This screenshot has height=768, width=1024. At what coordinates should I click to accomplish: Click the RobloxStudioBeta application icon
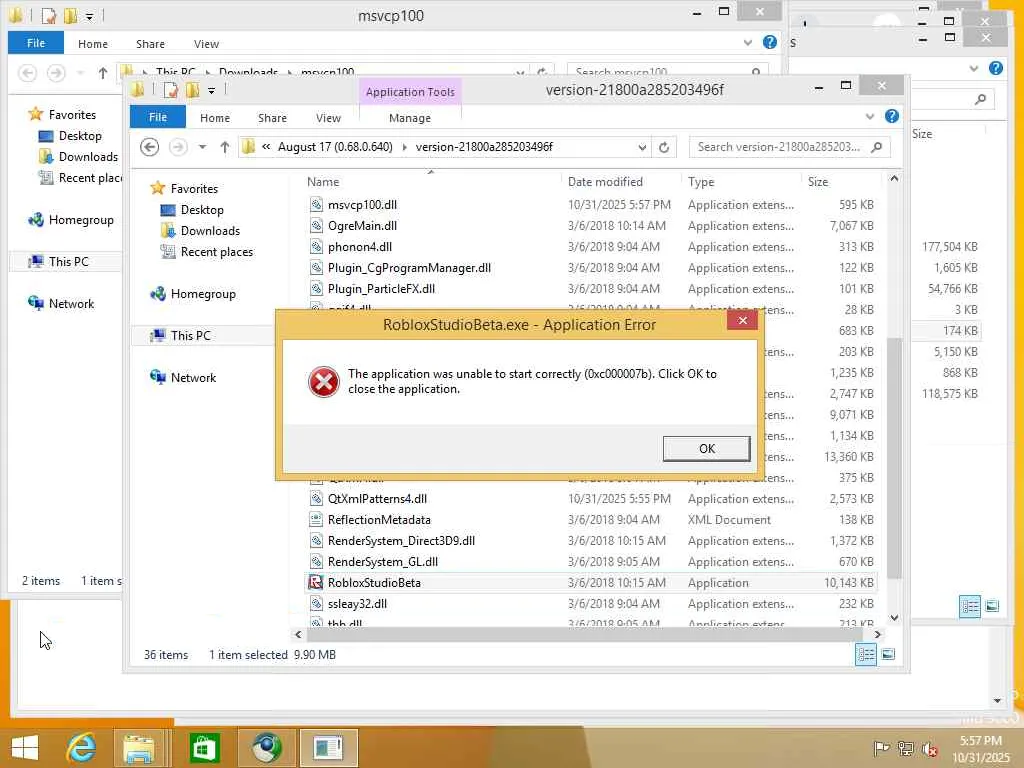click(x=316, y=583)
